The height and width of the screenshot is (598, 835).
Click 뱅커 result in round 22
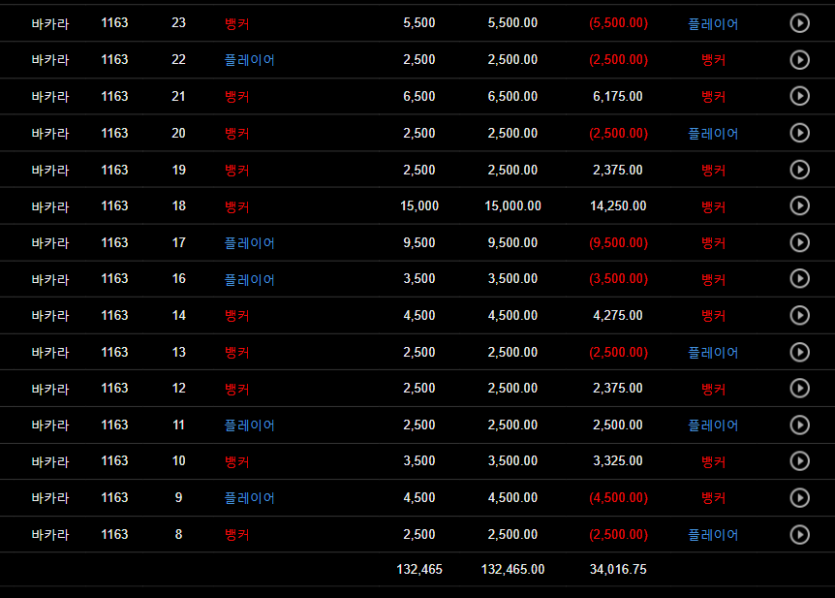point(714,60)
